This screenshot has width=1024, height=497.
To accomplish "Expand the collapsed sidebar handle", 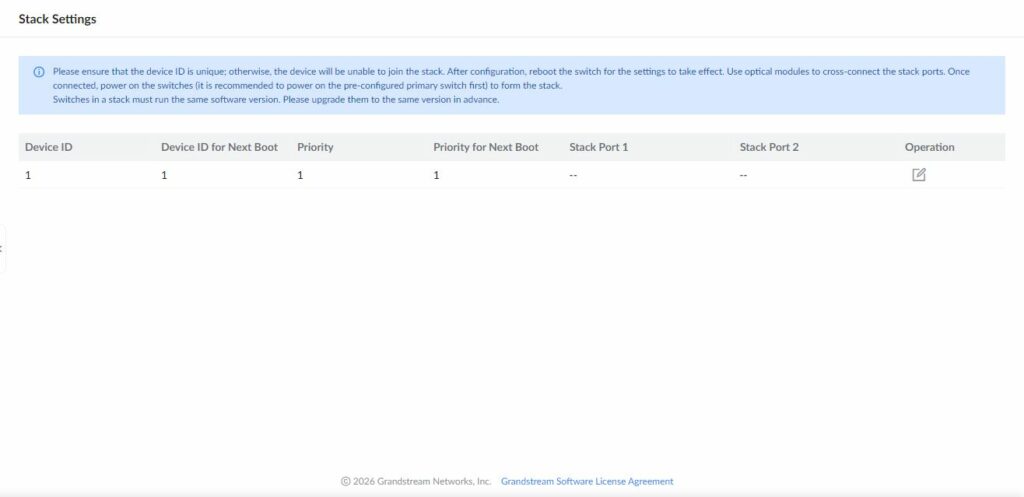I will [x=2, y=248].
